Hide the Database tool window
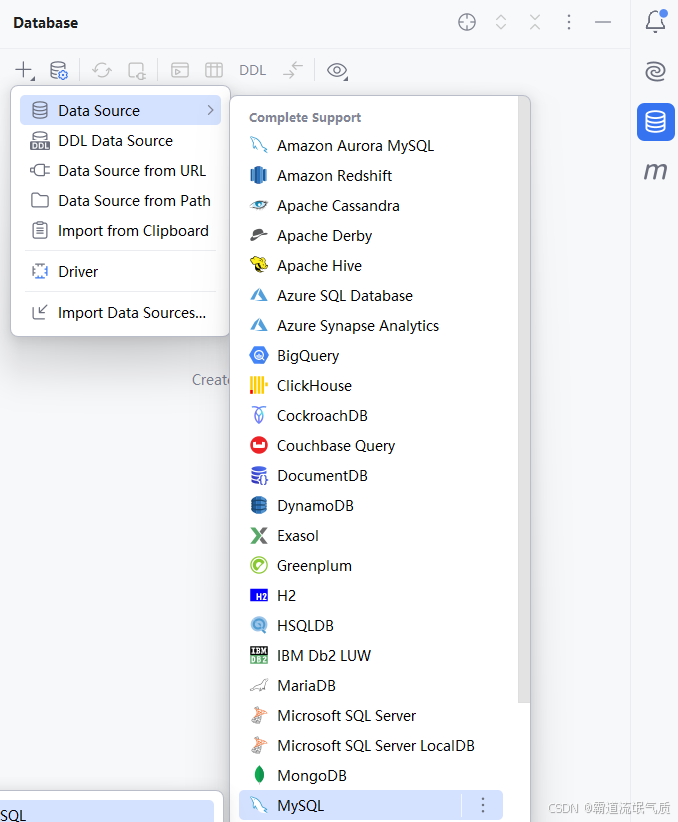Viewport: 678px width, 822px height. (603, 23)
